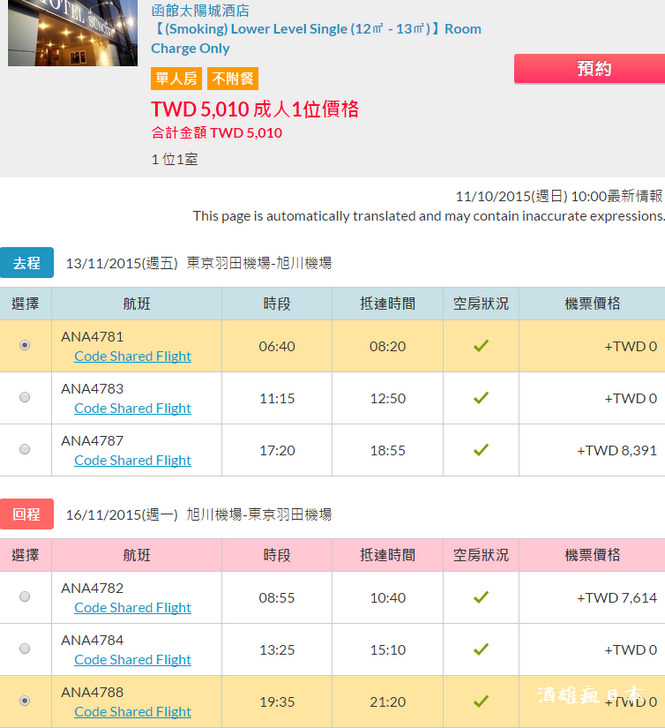Open Code Shared Flight link under ANA4782
The height and width of the screenshot is (728, 665).
132,607
